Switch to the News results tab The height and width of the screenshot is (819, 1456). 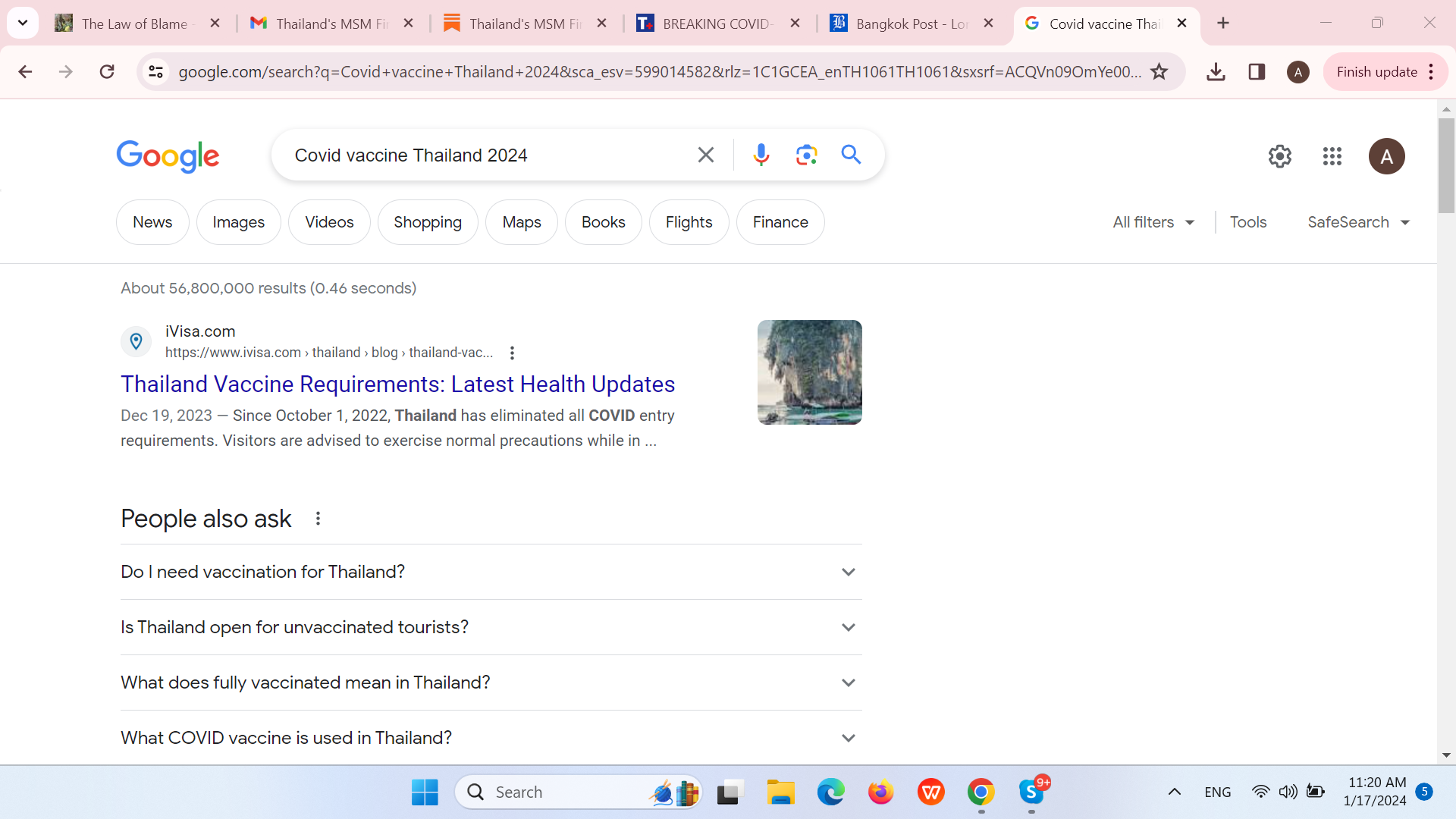pos(152,222)
